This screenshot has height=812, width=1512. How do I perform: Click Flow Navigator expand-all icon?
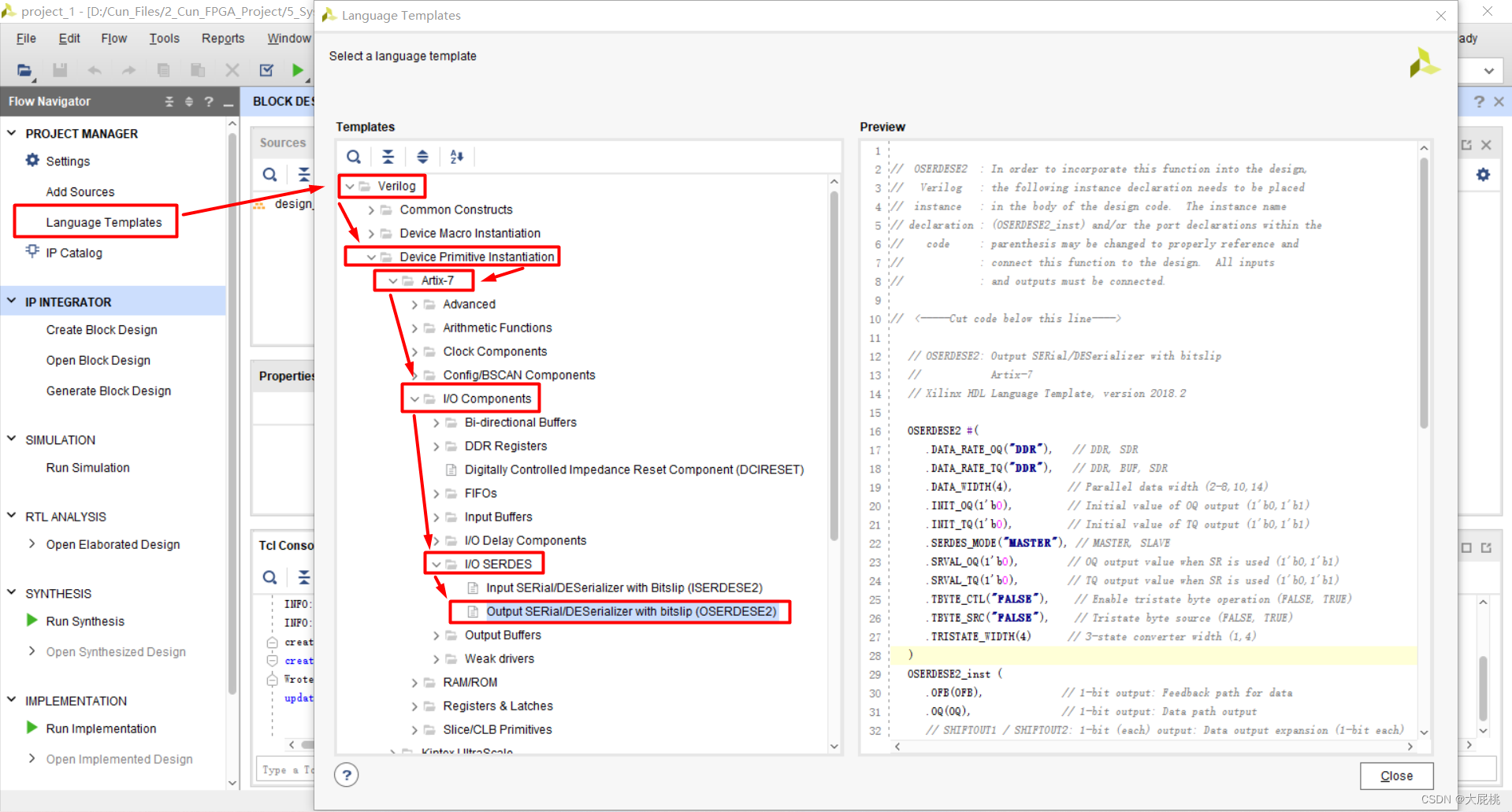pos(188,102)
